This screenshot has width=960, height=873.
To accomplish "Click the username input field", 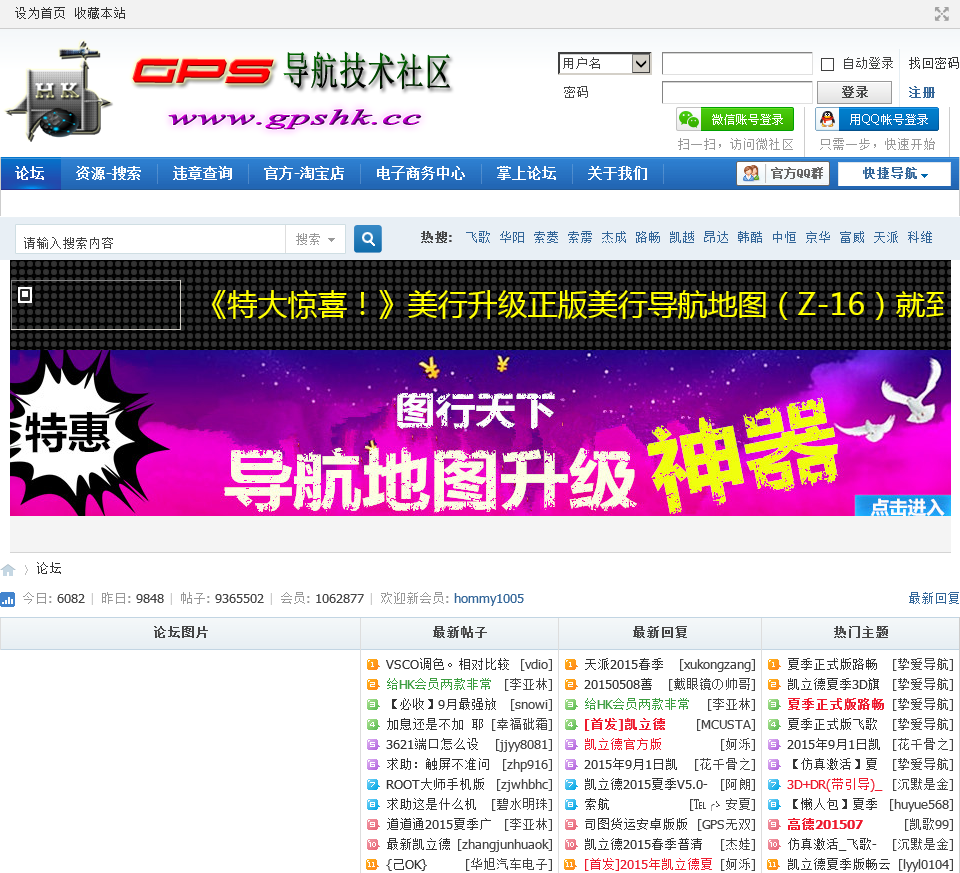I will click(x=737, y=63).
